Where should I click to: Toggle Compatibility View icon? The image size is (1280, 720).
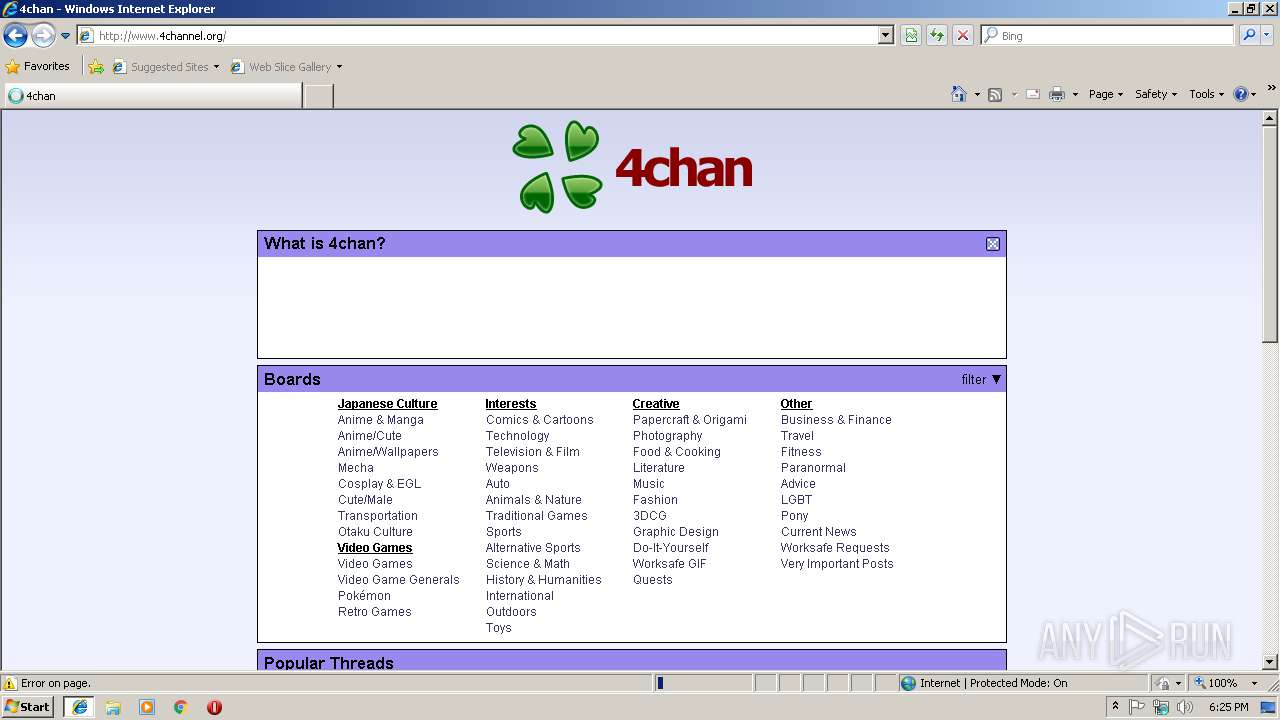point(911,35)
